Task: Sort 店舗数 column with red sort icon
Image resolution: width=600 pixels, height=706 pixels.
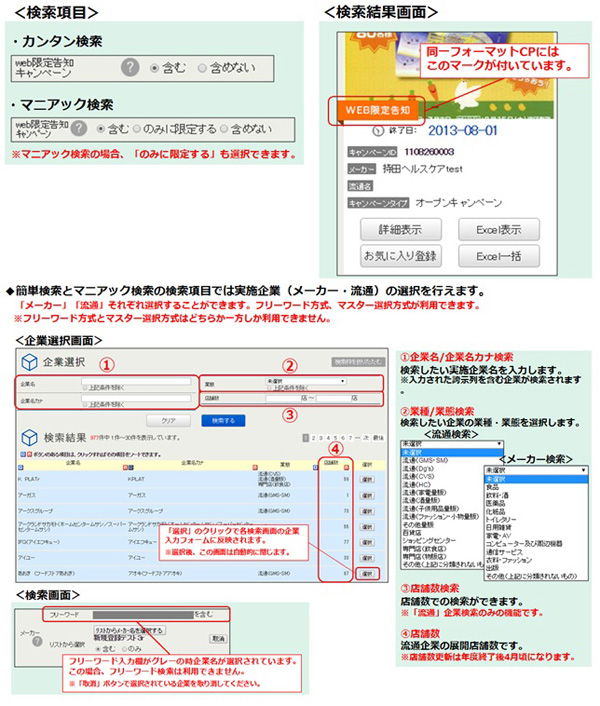Action: (x=346, y=467)
